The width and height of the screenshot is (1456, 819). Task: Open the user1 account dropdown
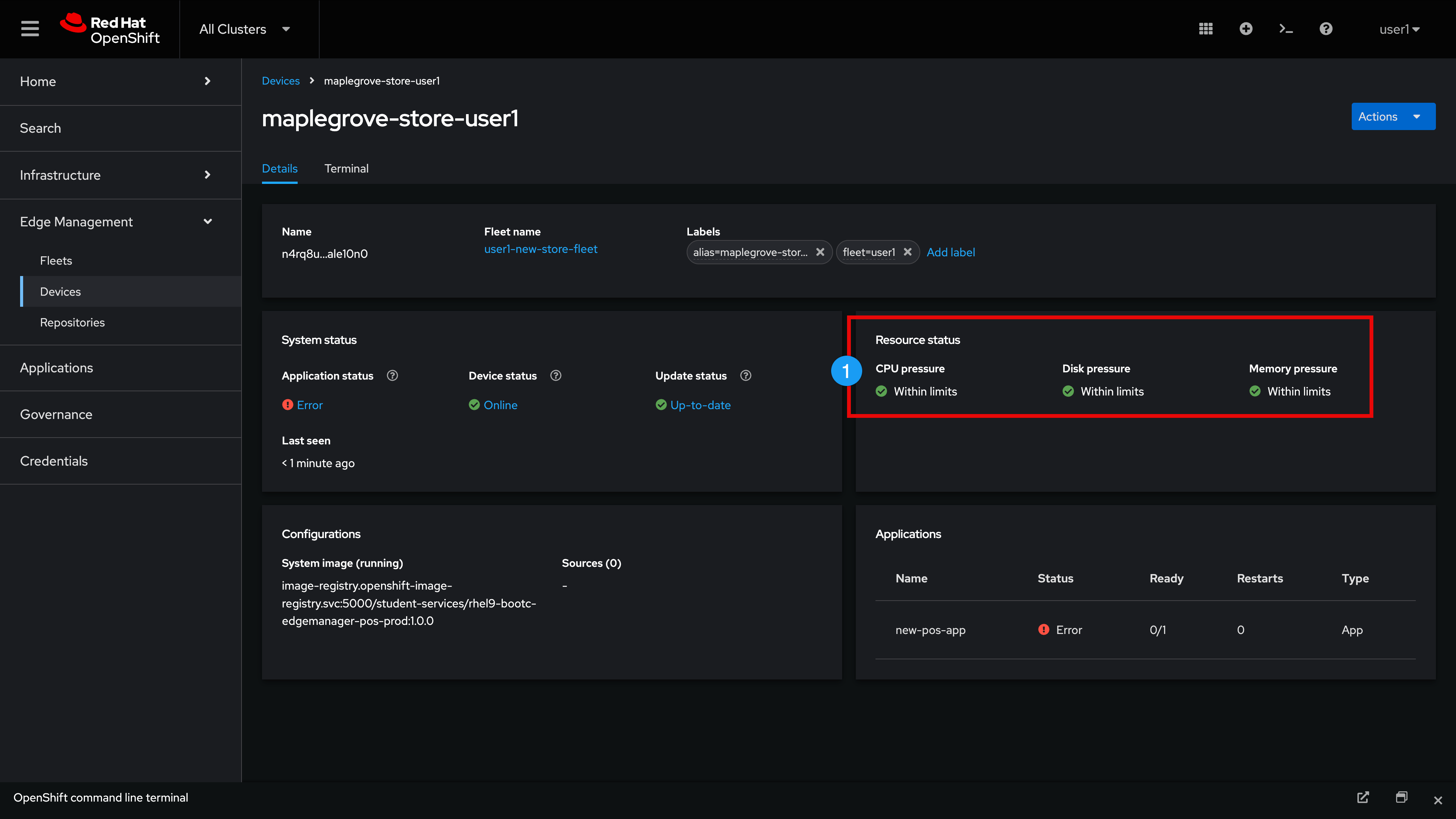pos(1400,29)
